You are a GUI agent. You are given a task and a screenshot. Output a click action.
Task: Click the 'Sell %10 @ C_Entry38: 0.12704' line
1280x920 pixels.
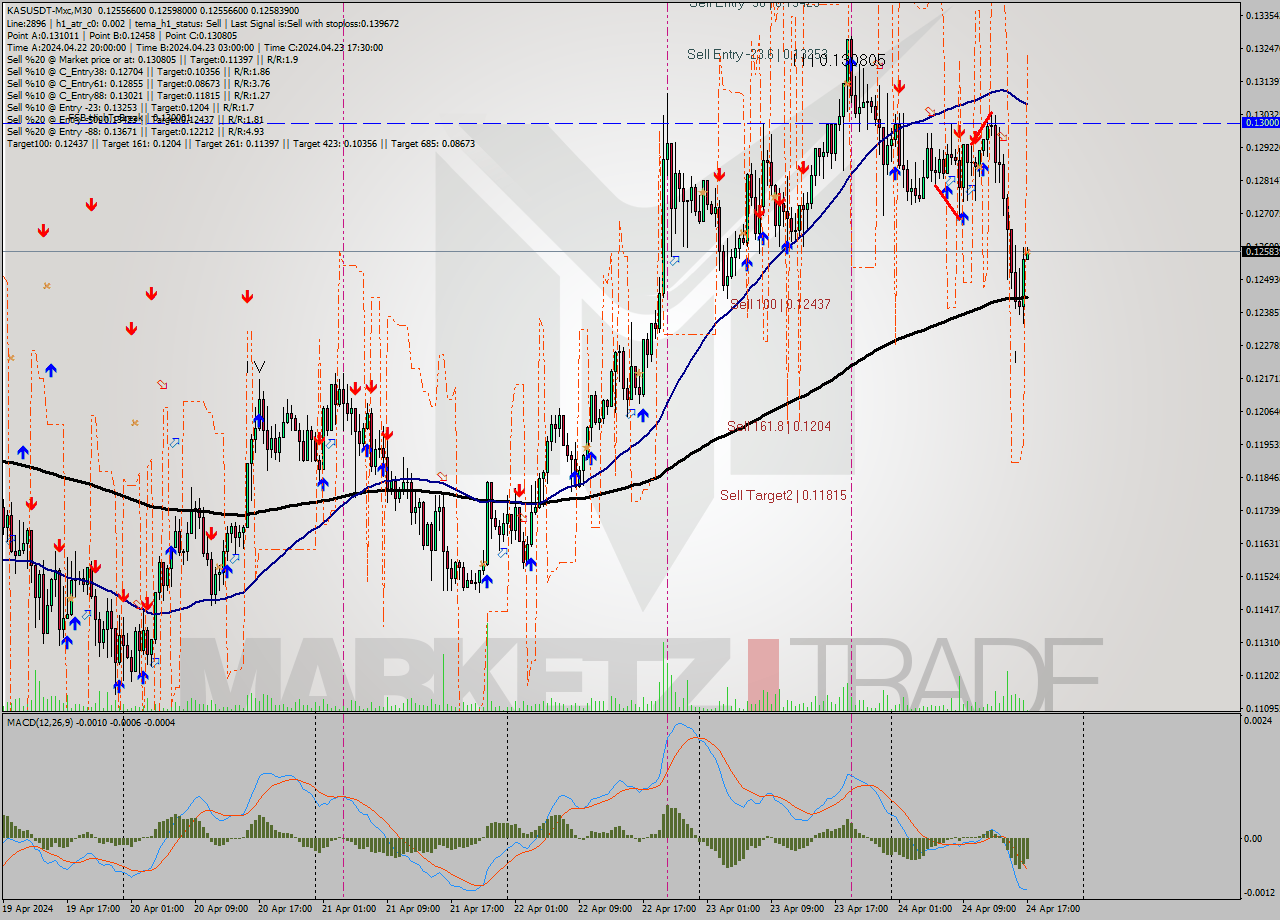pos(138,71)
